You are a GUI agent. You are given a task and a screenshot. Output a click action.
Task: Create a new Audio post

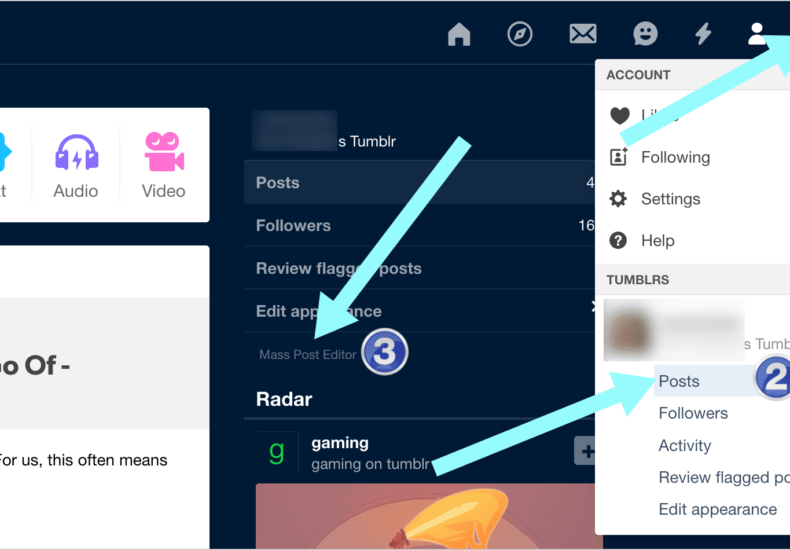(x=76, y=165)
